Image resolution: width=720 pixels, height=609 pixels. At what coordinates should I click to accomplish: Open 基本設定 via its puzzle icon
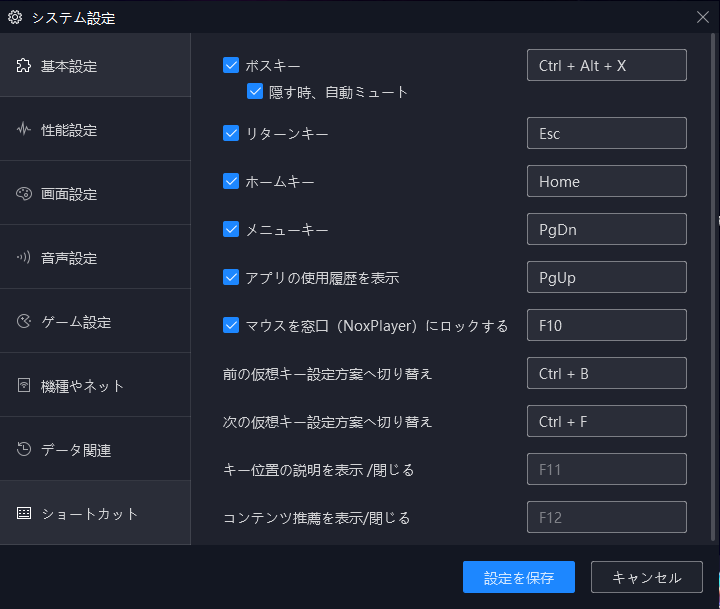[23, 66]
